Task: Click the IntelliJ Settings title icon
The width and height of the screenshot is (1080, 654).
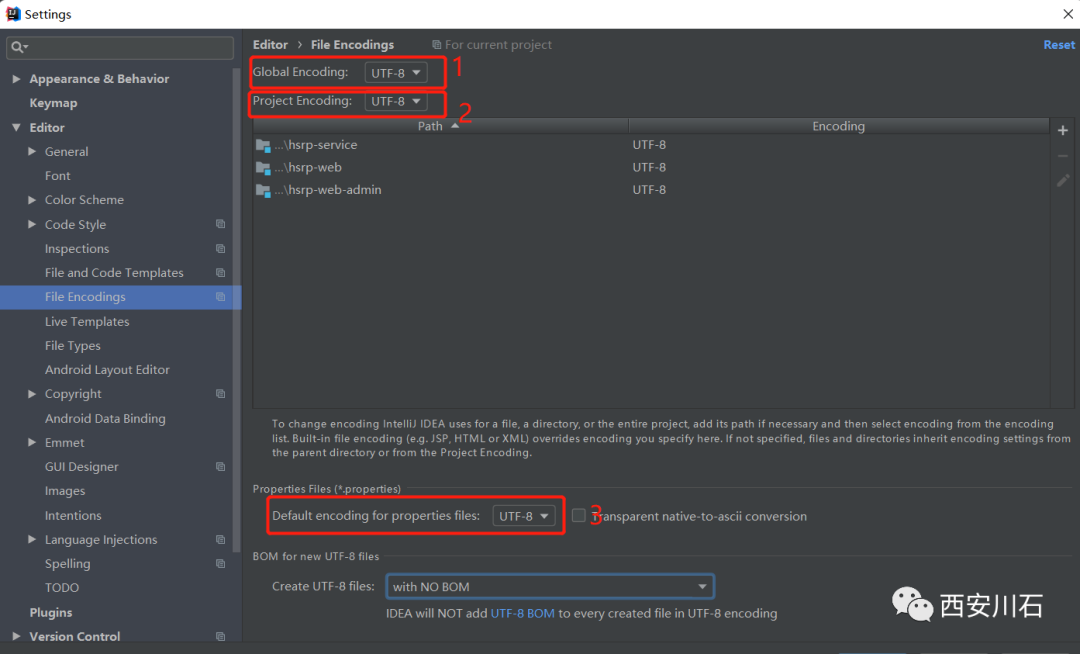Action: (x=13, y=14)
